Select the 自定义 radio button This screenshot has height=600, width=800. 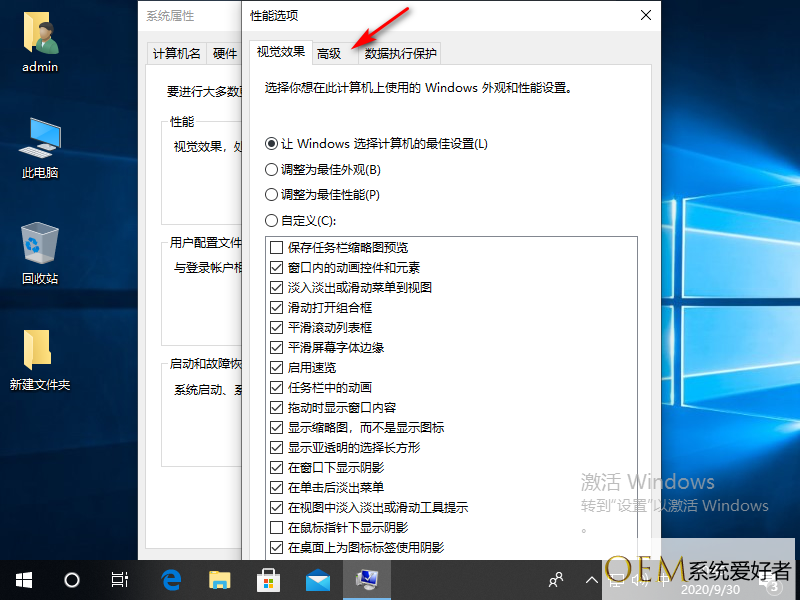[271, 221]
